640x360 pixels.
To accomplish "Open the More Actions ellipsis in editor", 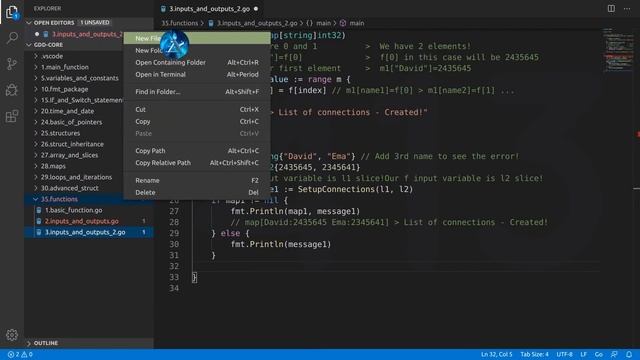I will (627, 9).
